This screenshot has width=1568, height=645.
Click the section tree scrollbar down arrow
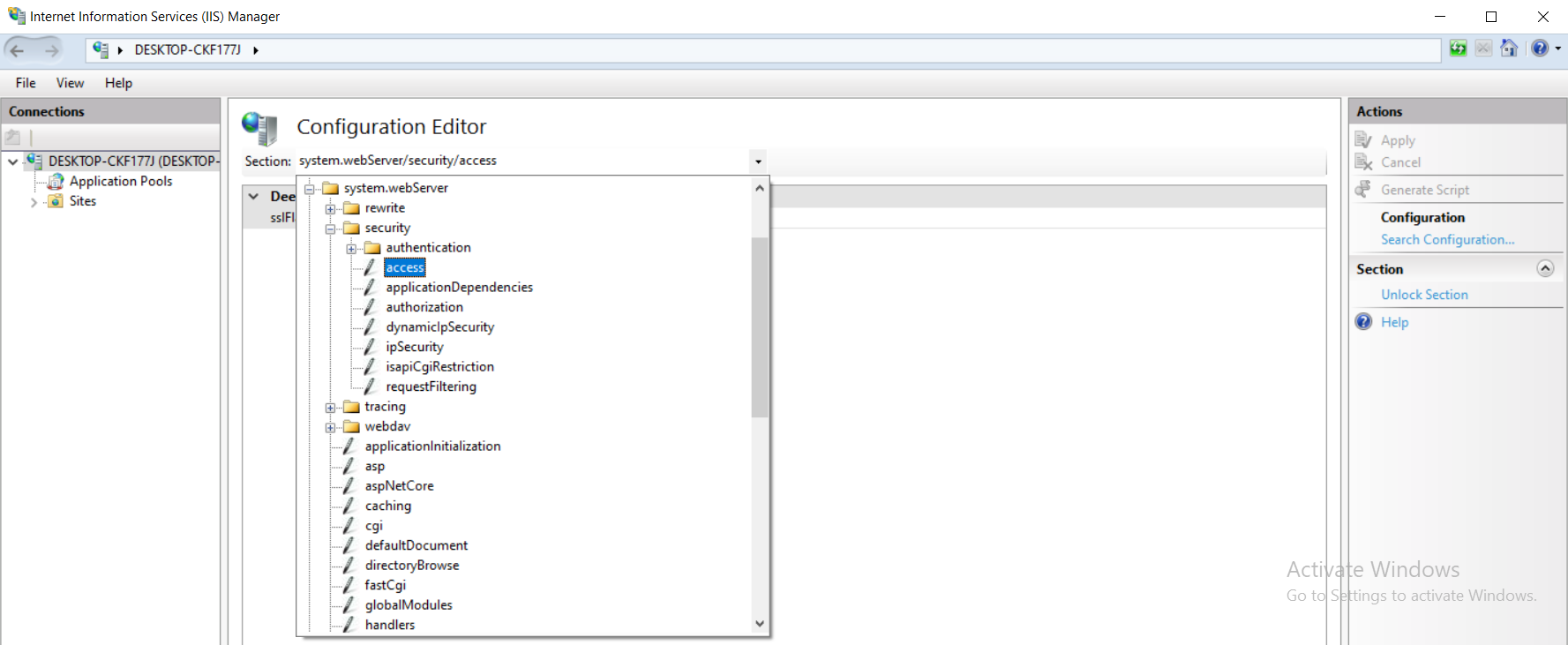[760, 624]
